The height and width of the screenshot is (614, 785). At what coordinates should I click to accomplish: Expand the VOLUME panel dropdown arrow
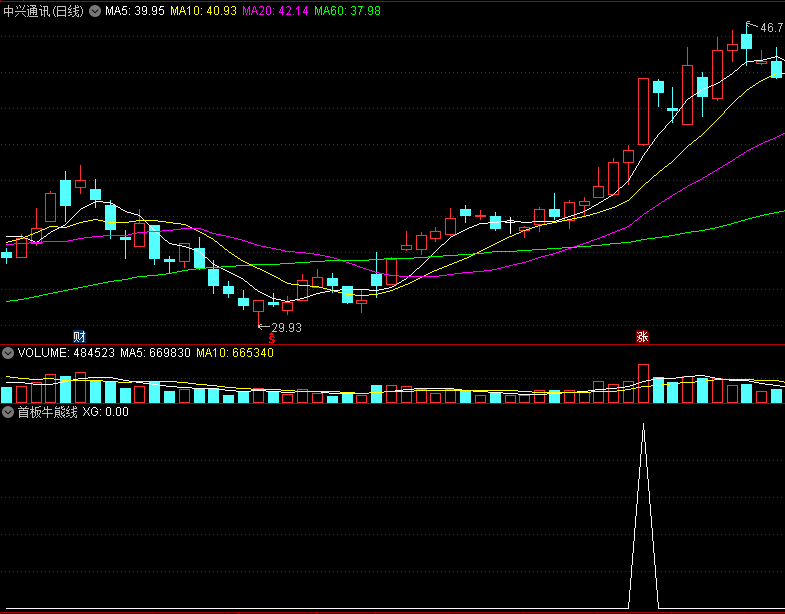coord(8,353)
